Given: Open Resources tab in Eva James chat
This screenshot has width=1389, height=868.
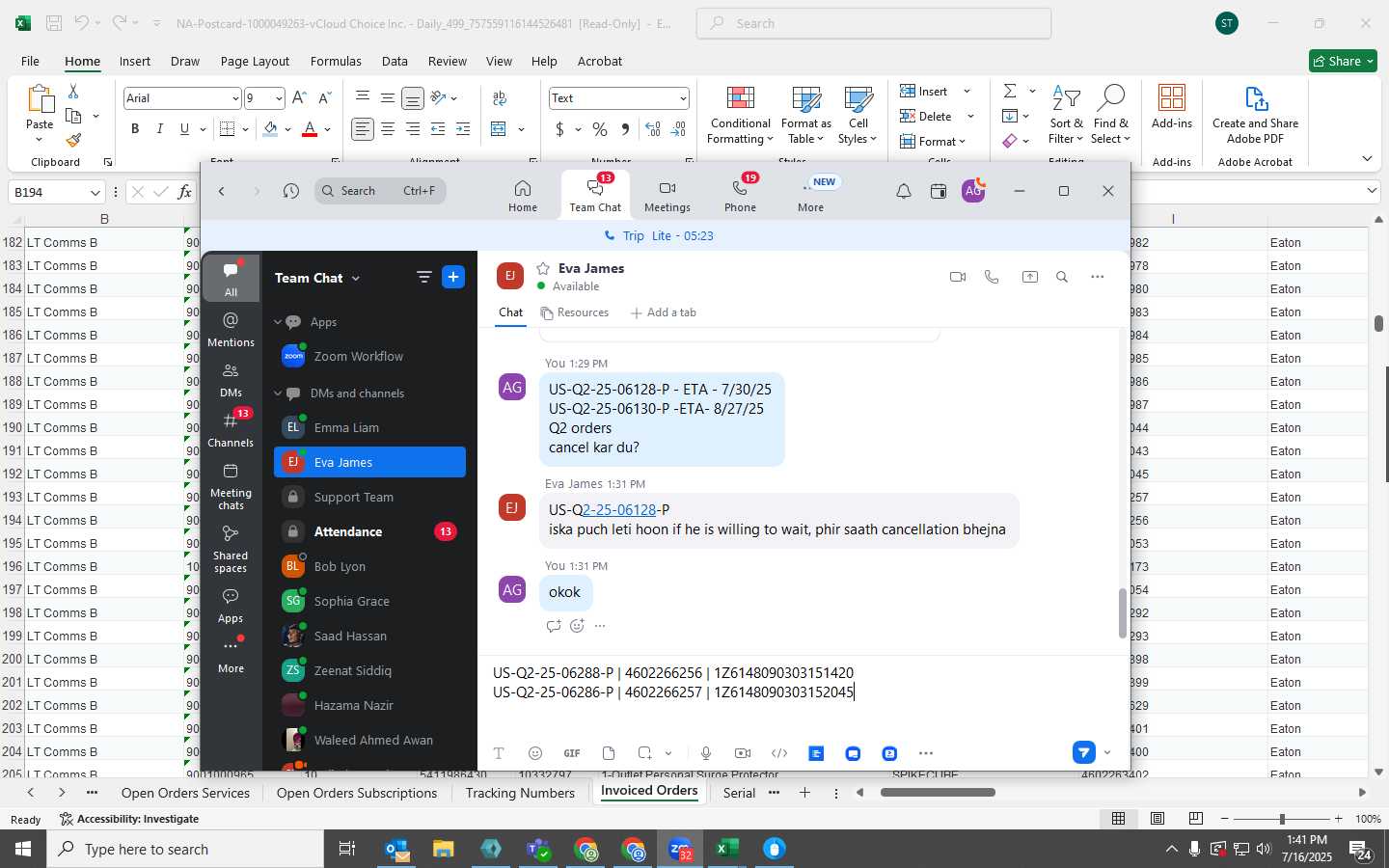Looking at the screenshot, I should [x=575, y=312].
